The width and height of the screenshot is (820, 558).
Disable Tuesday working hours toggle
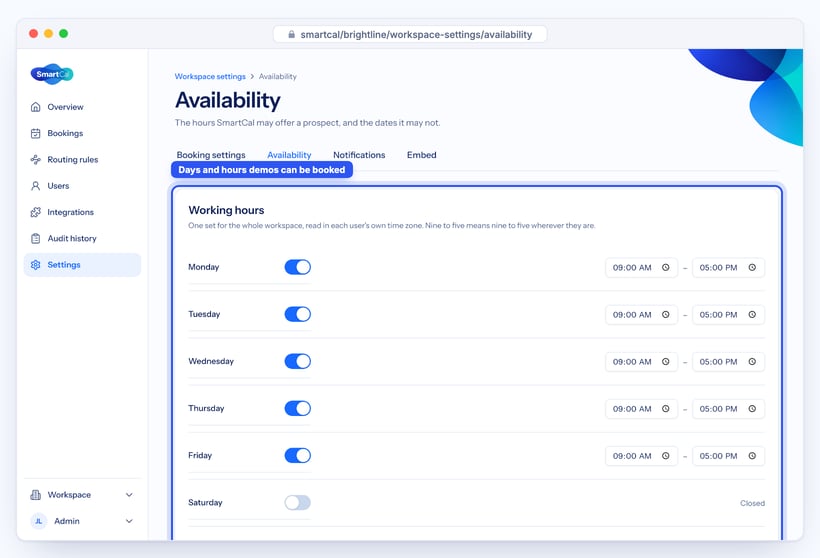click(x=298, y=314)
